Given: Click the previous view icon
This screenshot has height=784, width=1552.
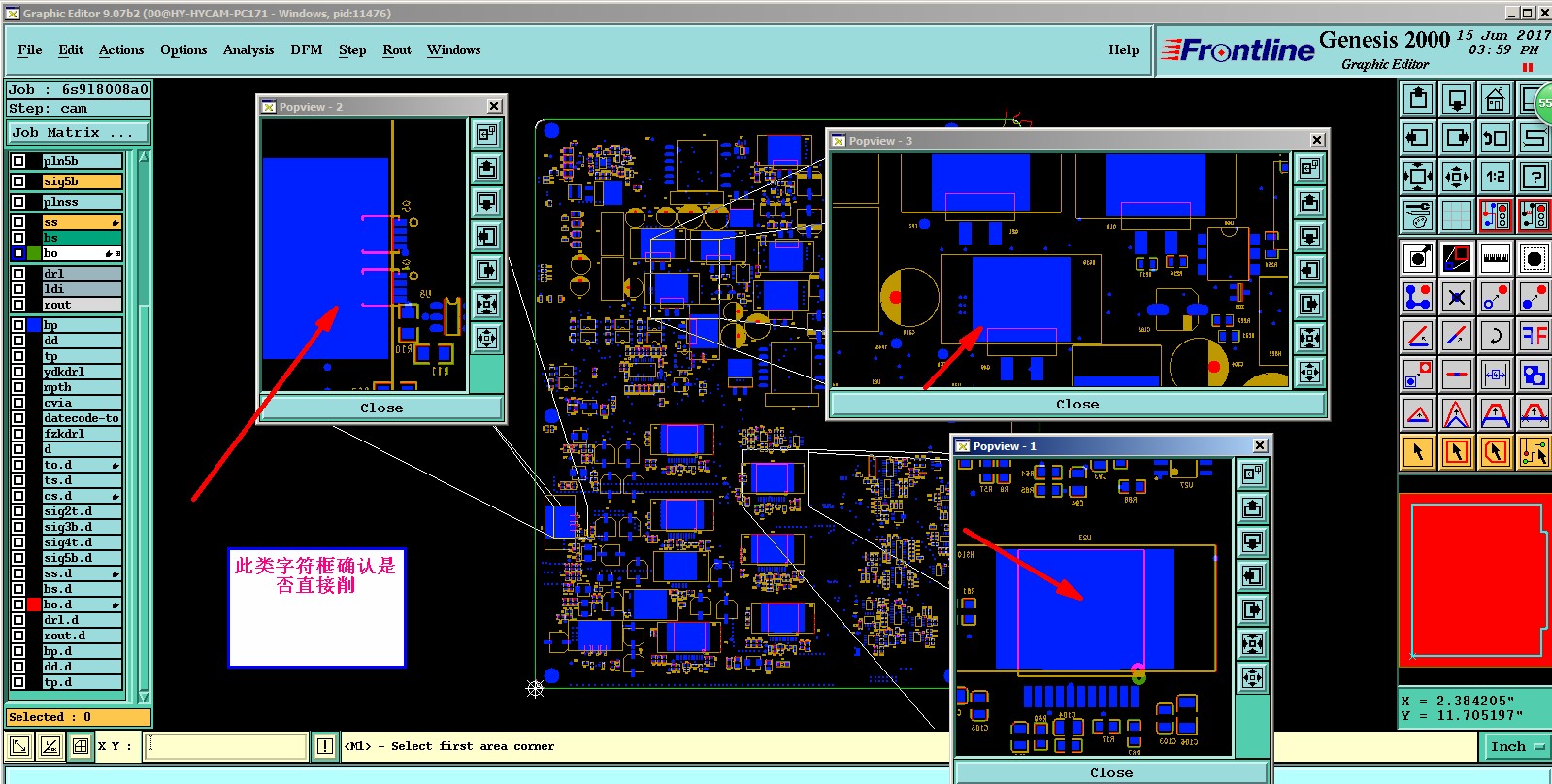Looking at the screenshot, I should [1496, 138].
